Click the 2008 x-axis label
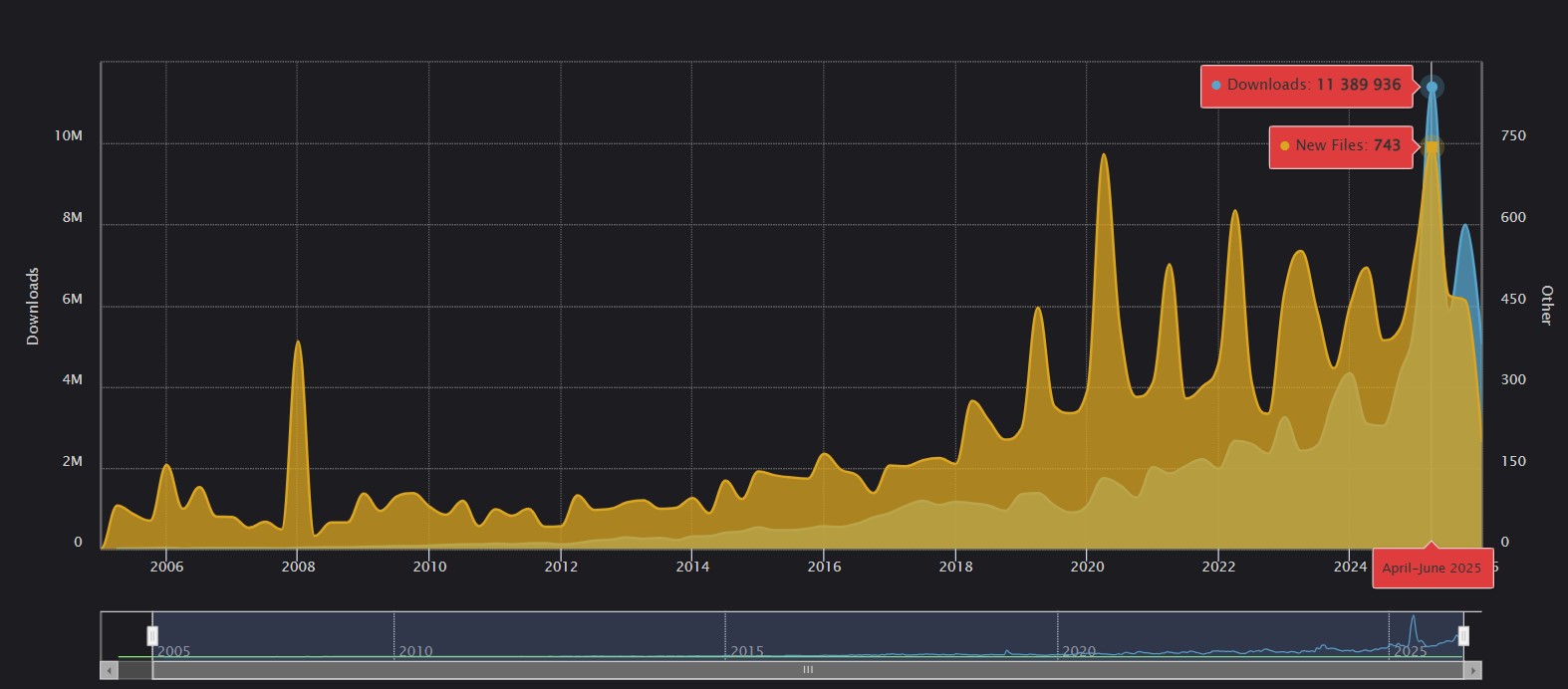Screen dimensions: 1568x689 (298, 567)
